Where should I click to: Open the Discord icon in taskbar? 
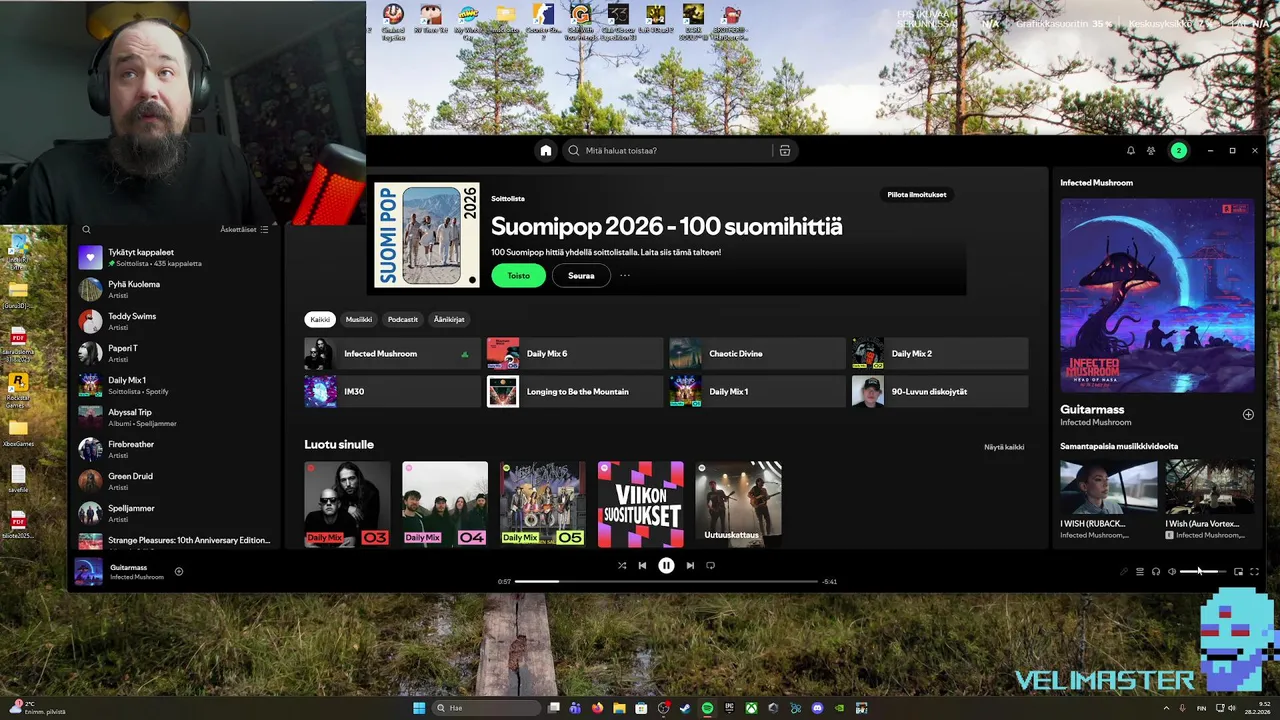tap(817, 708)
